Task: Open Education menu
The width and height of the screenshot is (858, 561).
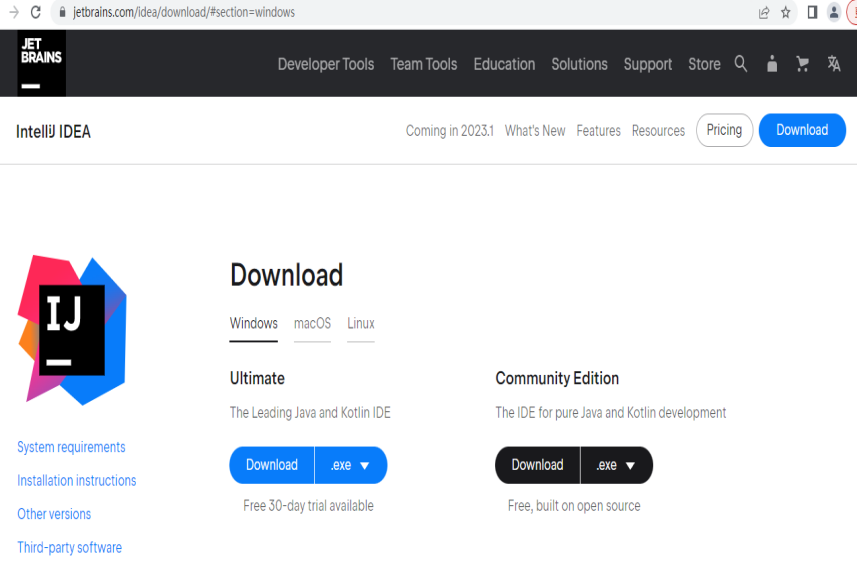Action: [504, 64]
